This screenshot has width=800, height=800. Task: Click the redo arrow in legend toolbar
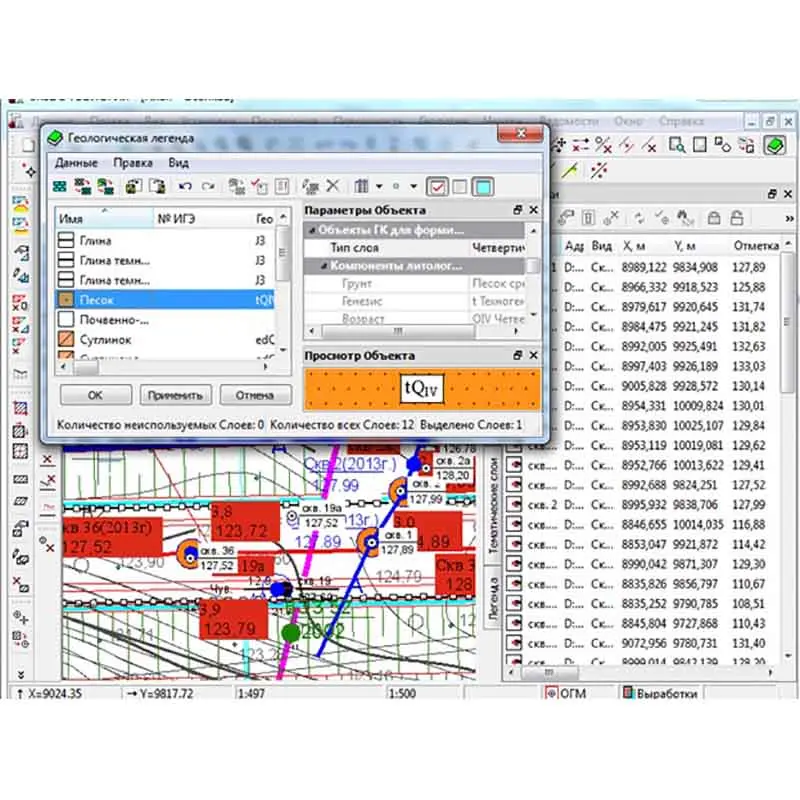(208, 187)
